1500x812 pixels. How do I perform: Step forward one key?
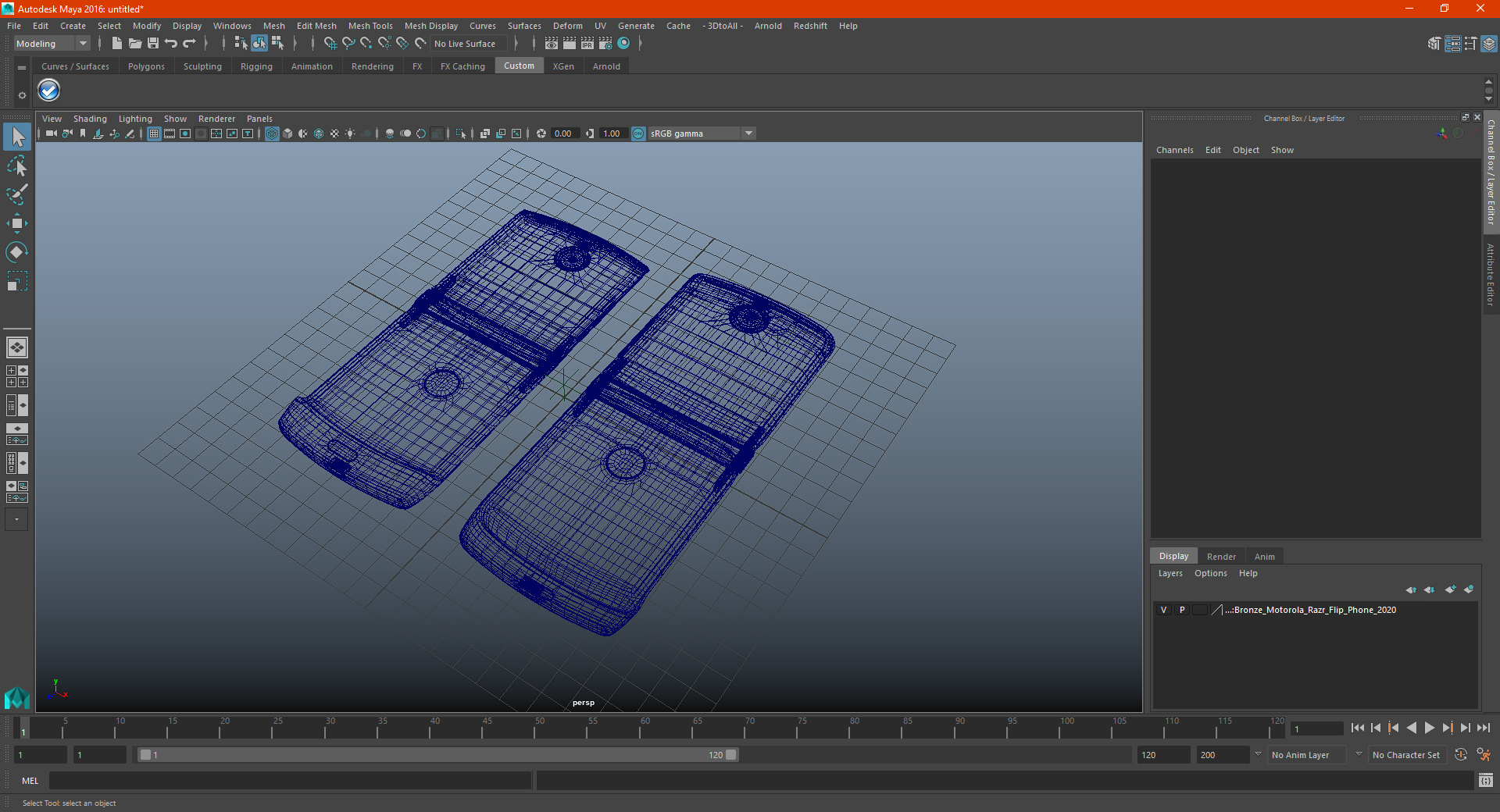[x=1447, y=728]
